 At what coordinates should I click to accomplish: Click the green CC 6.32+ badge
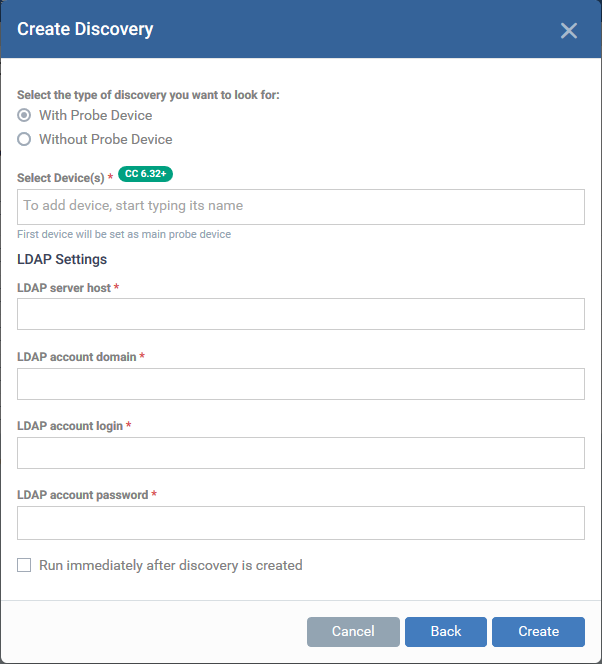coord(145,174)
